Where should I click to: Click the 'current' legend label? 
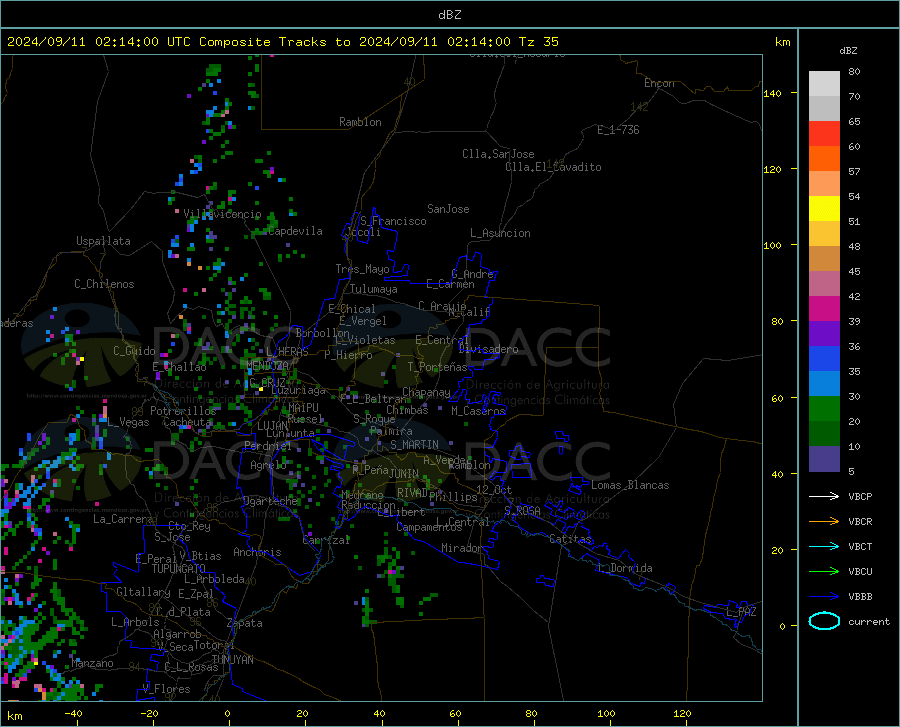pyautogui.click(x=869, y=621)
